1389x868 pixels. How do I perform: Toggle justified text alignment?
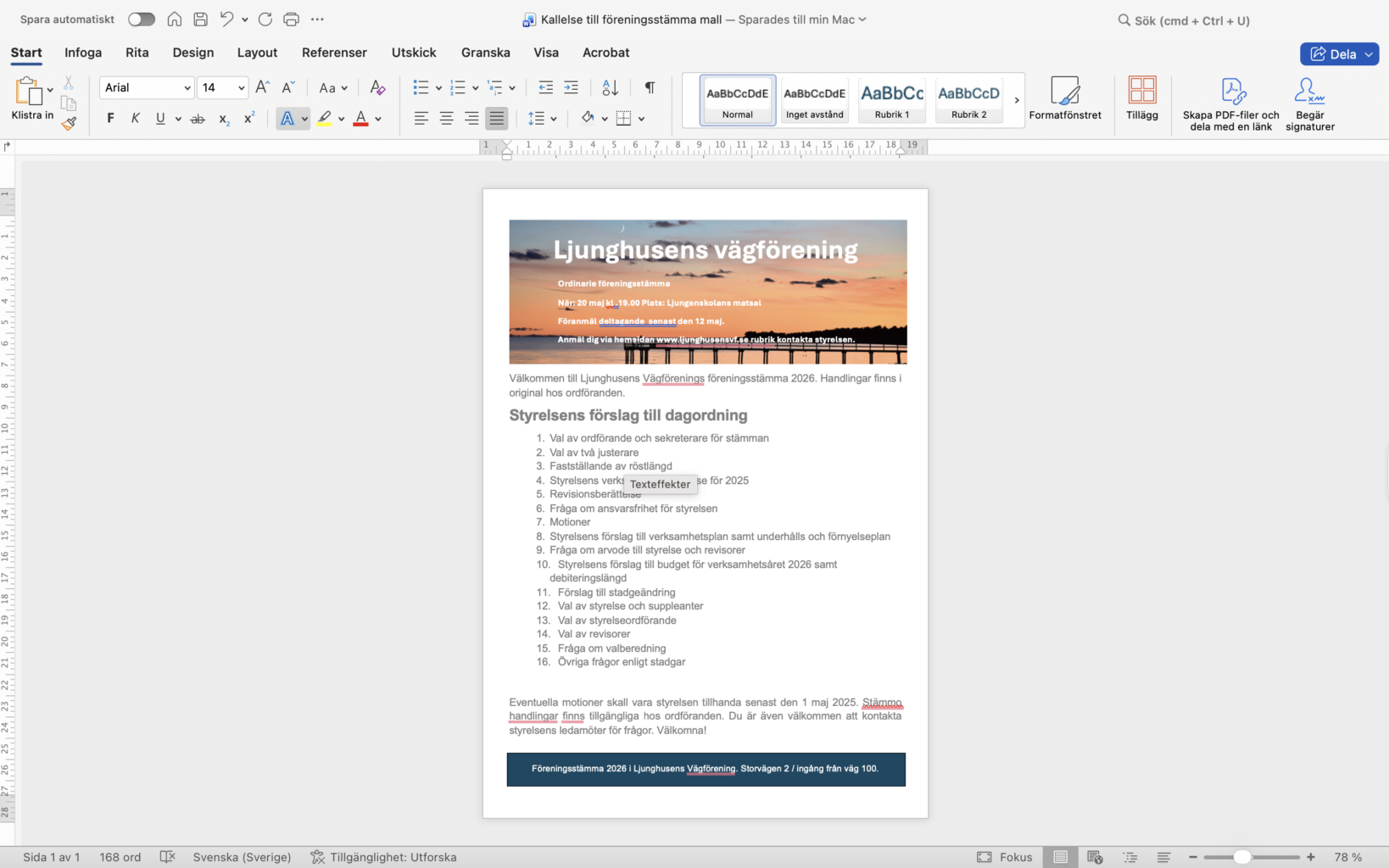coord(497,119)
